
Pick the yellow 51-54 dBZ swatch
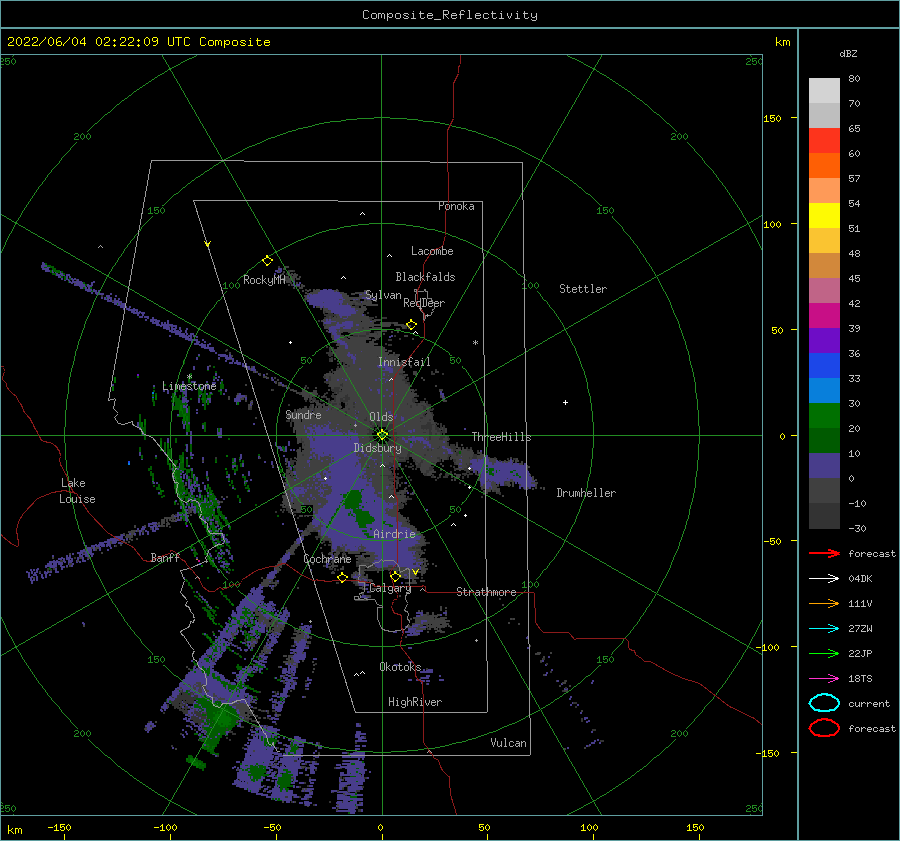point(824,215)
